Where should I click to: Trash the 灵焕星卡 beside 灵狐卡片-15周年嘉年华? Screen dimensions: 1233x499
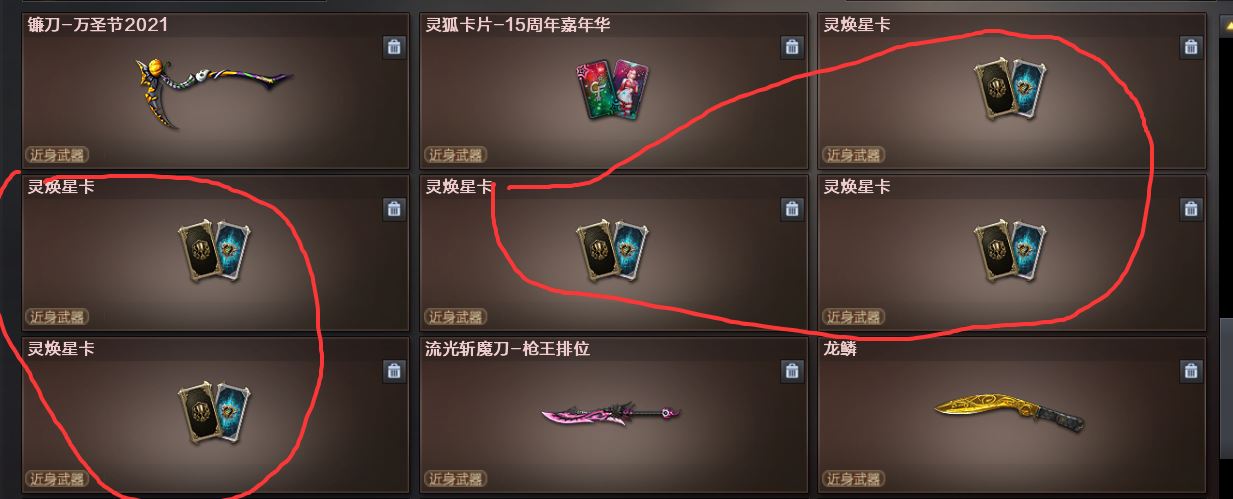click(x=1191, y=47)
